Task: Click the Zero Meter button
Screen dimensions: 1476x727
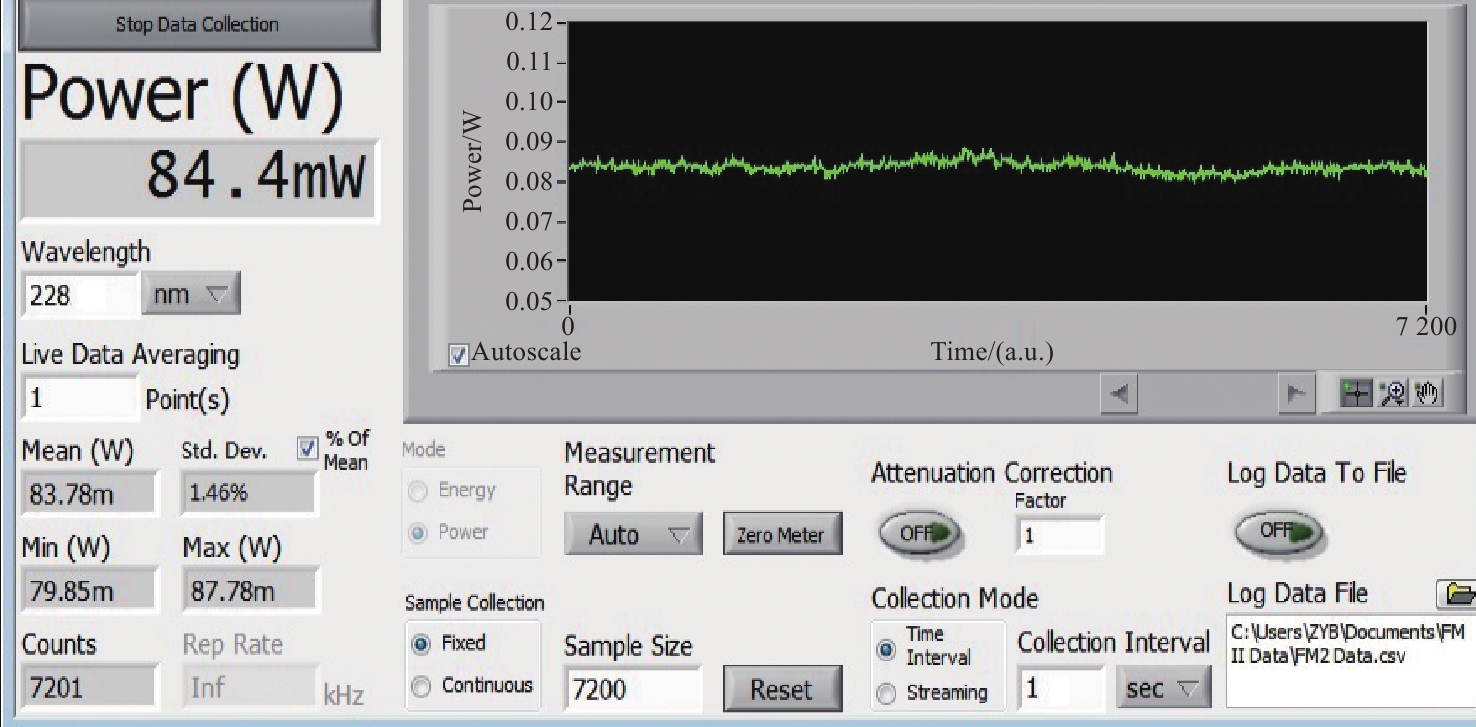Action: [x=780, y=535]
